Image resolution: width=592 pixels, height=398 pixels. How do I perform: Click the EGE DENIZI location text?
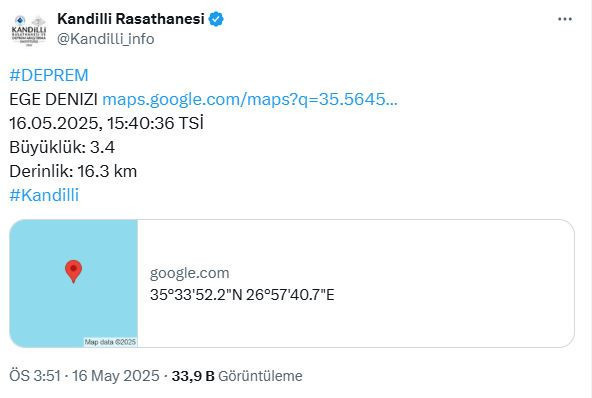53,99
